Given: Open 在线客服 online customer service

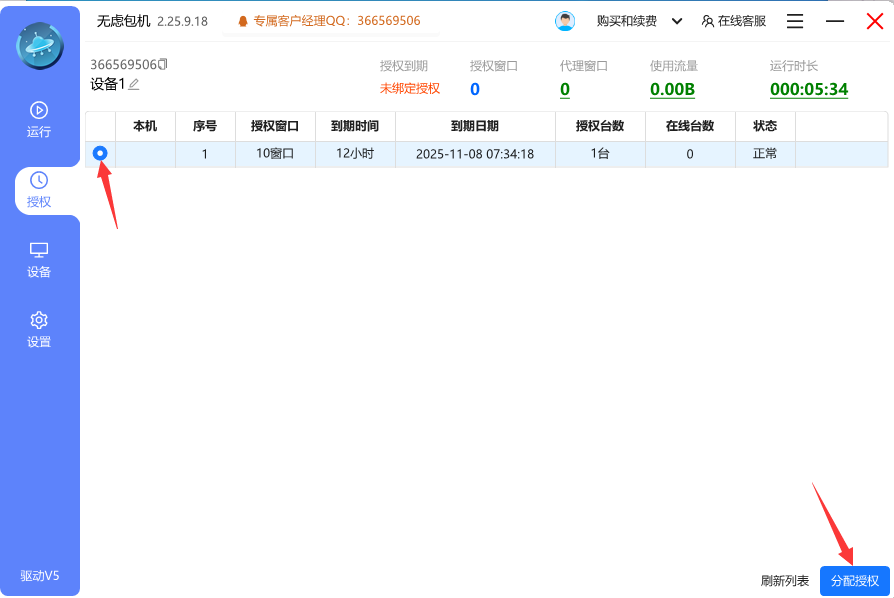Looking at the screenshot, I should tap(734, 21).
